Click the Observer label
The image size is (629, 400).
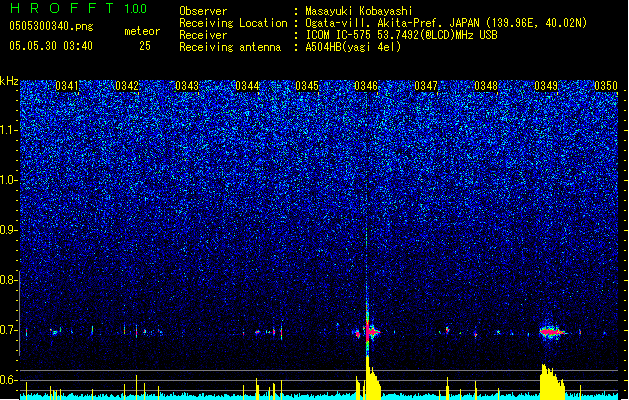click(203, 11)
